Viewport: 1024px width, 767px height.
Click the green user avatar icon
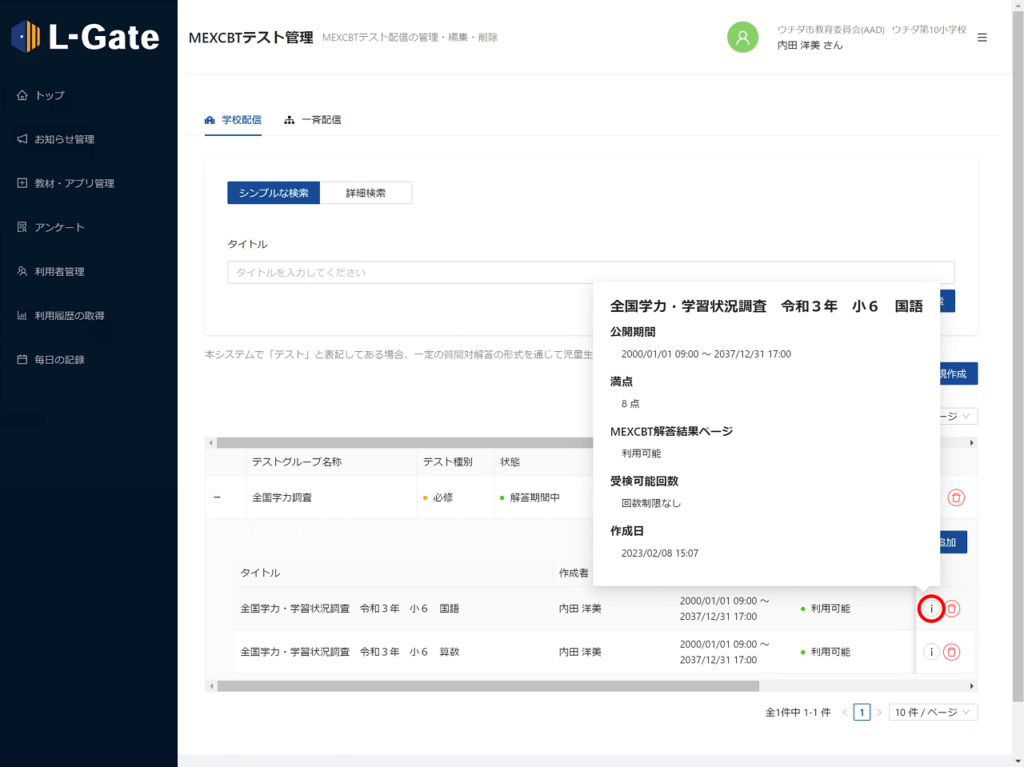click(x=742, y=38)
